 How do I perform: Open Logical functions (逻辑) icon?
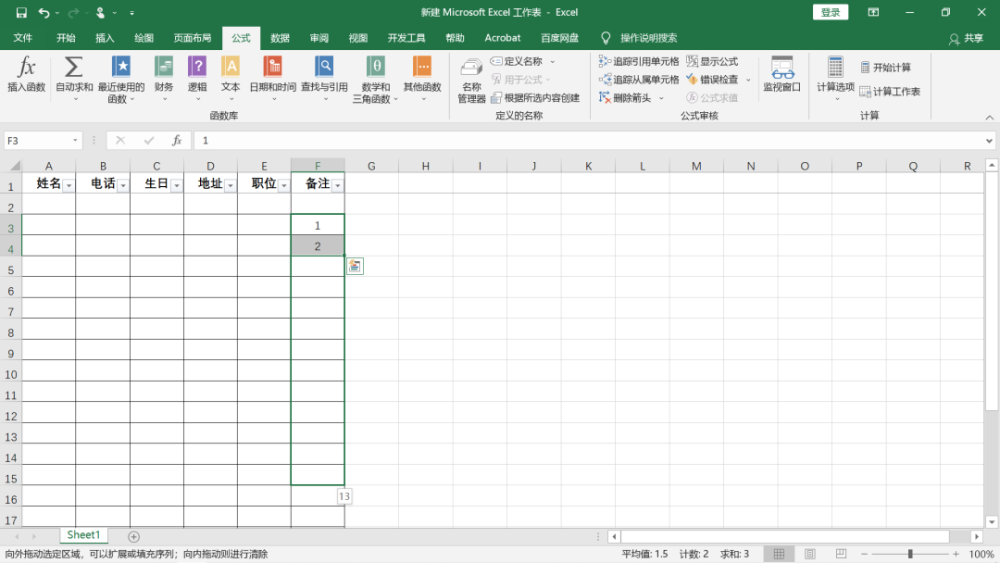pos(197,67)
